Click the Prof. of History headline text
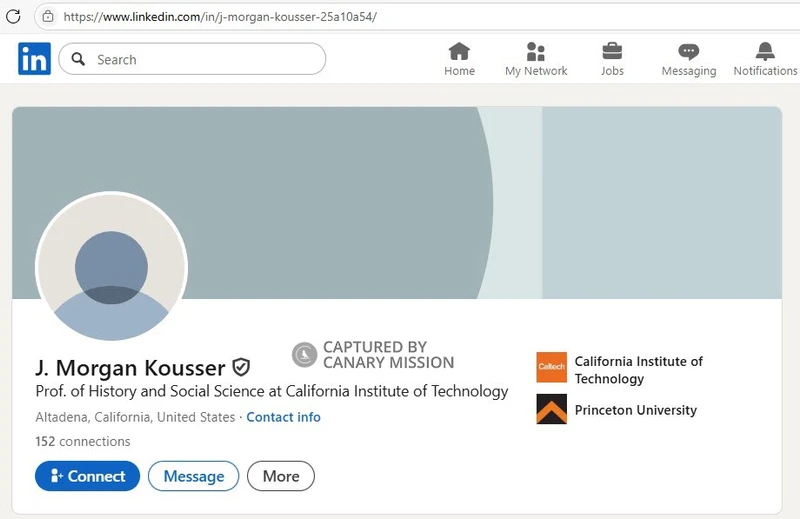The height and width of the screenshot is (519, 800). pos(272,391)
